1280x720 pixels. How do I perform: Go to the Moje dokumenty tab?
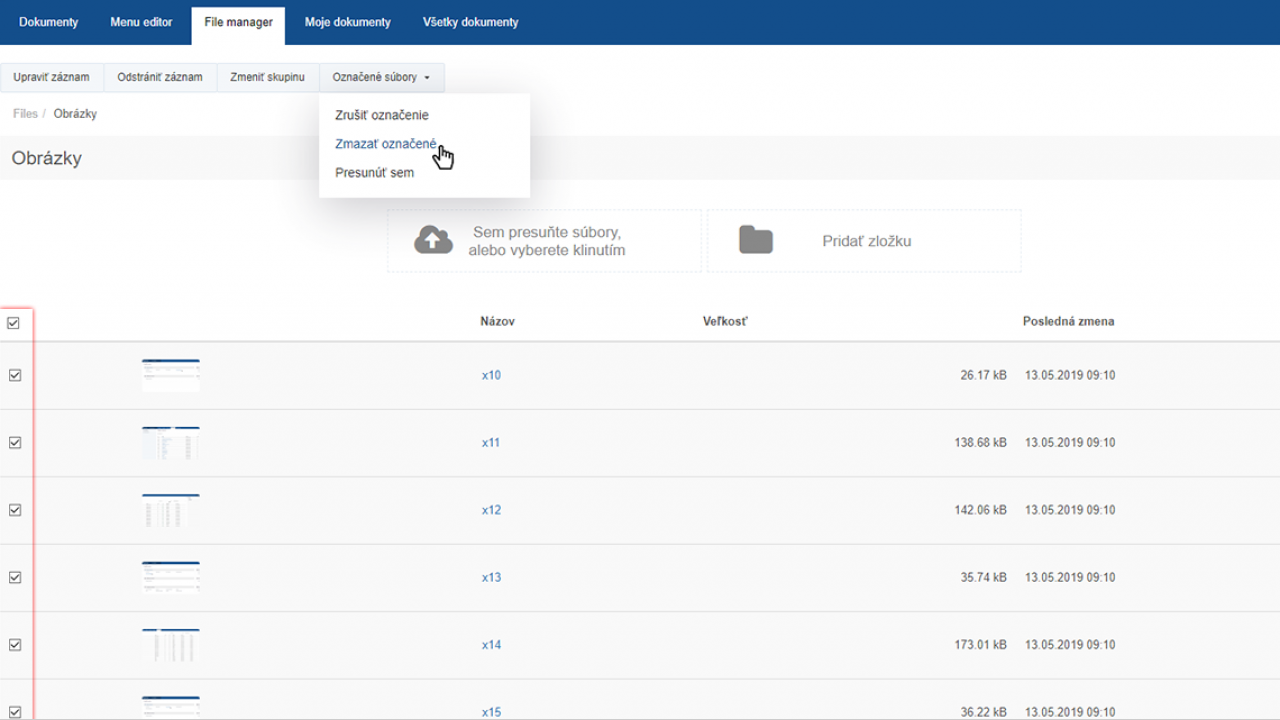coord(347,22)
